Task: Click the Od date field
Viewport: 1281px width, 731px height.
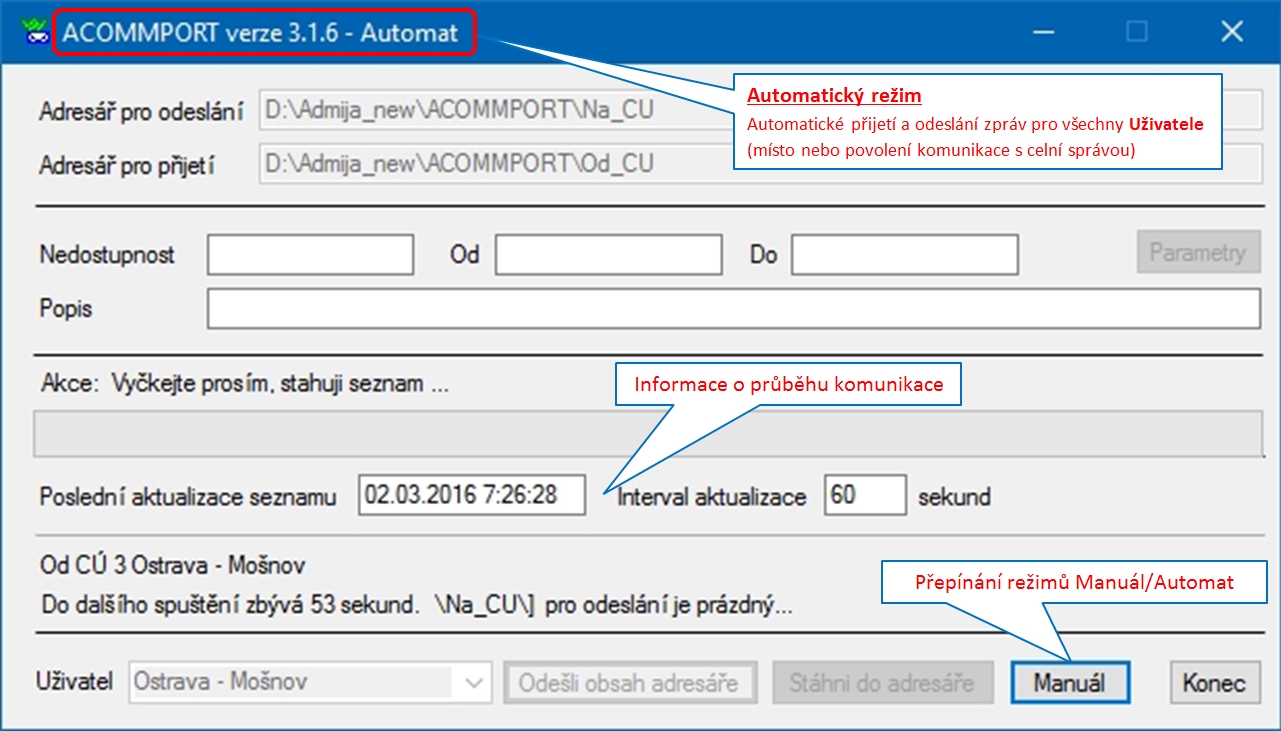Action: [608, 254]
